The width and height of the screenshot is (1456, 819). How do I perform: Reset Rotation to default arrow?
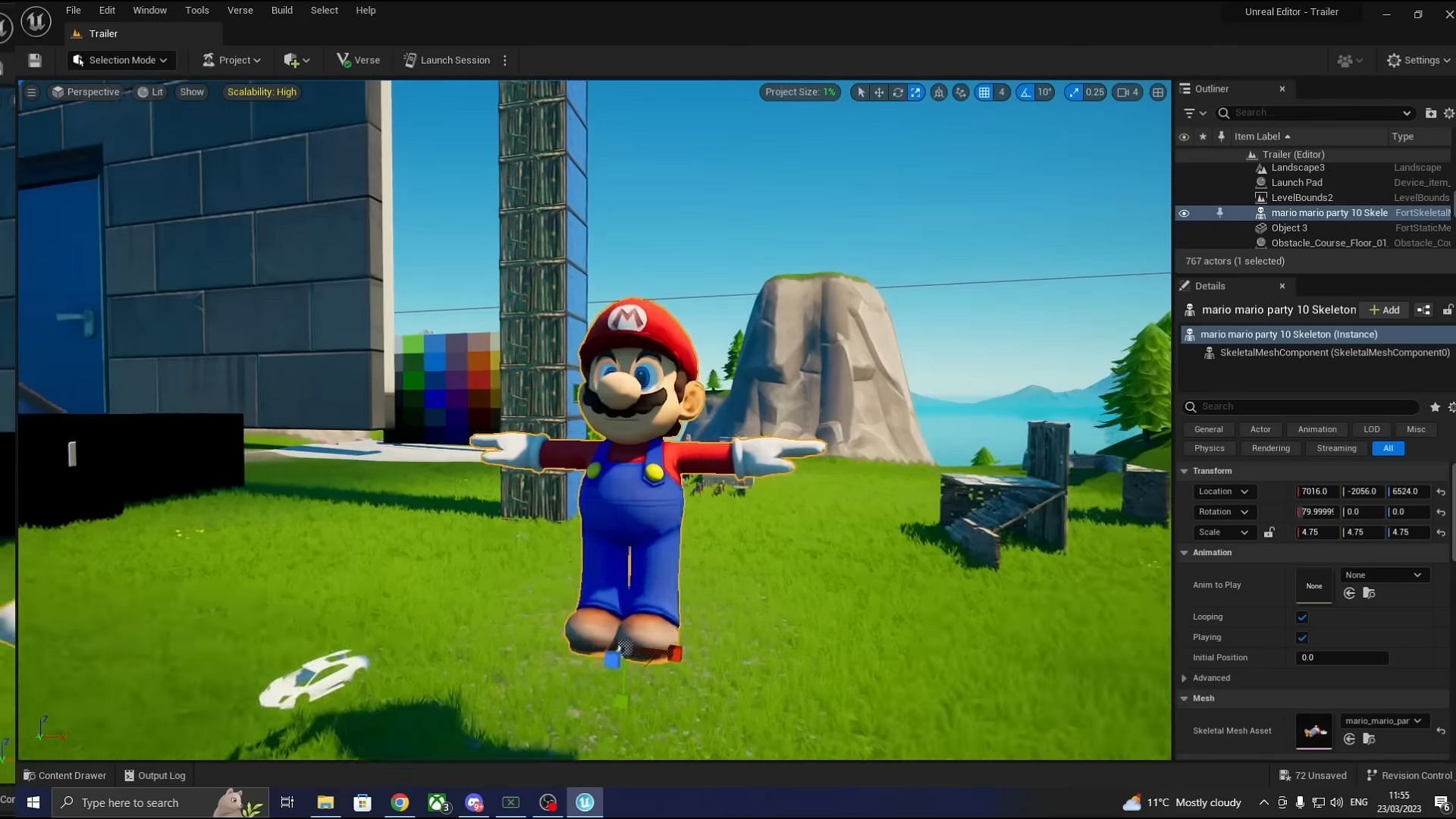1441,513
